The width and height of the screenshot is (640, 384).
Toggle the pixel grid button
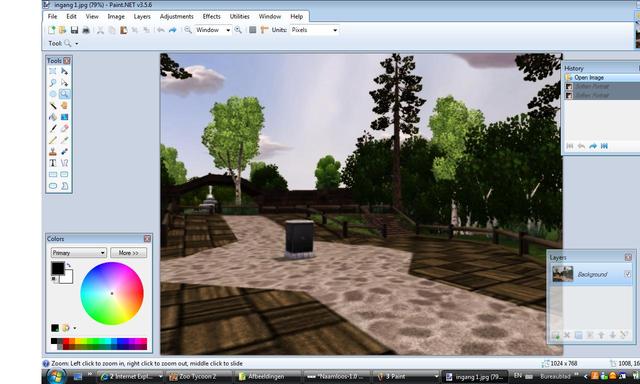point(253,30)
